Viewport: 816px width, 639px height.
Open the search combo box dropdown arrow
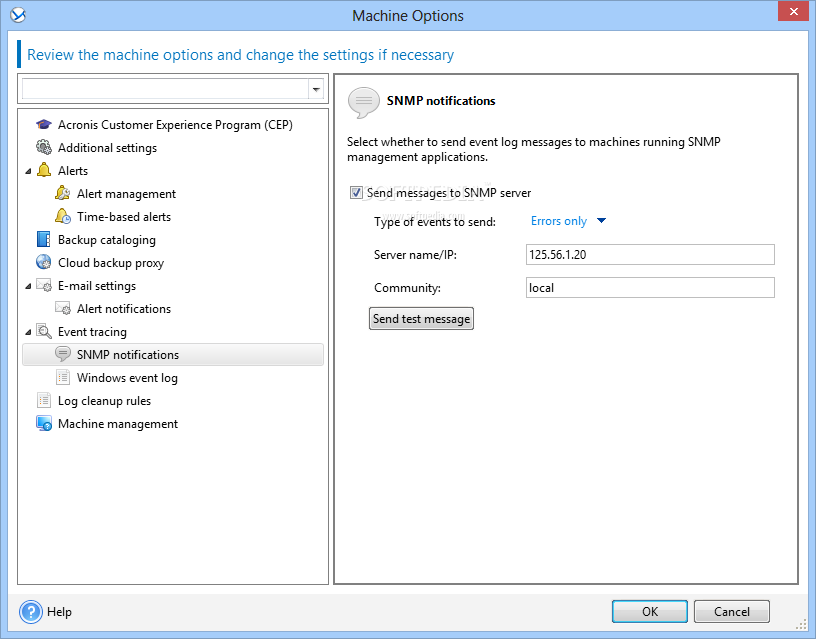click(x=316, y=90)
